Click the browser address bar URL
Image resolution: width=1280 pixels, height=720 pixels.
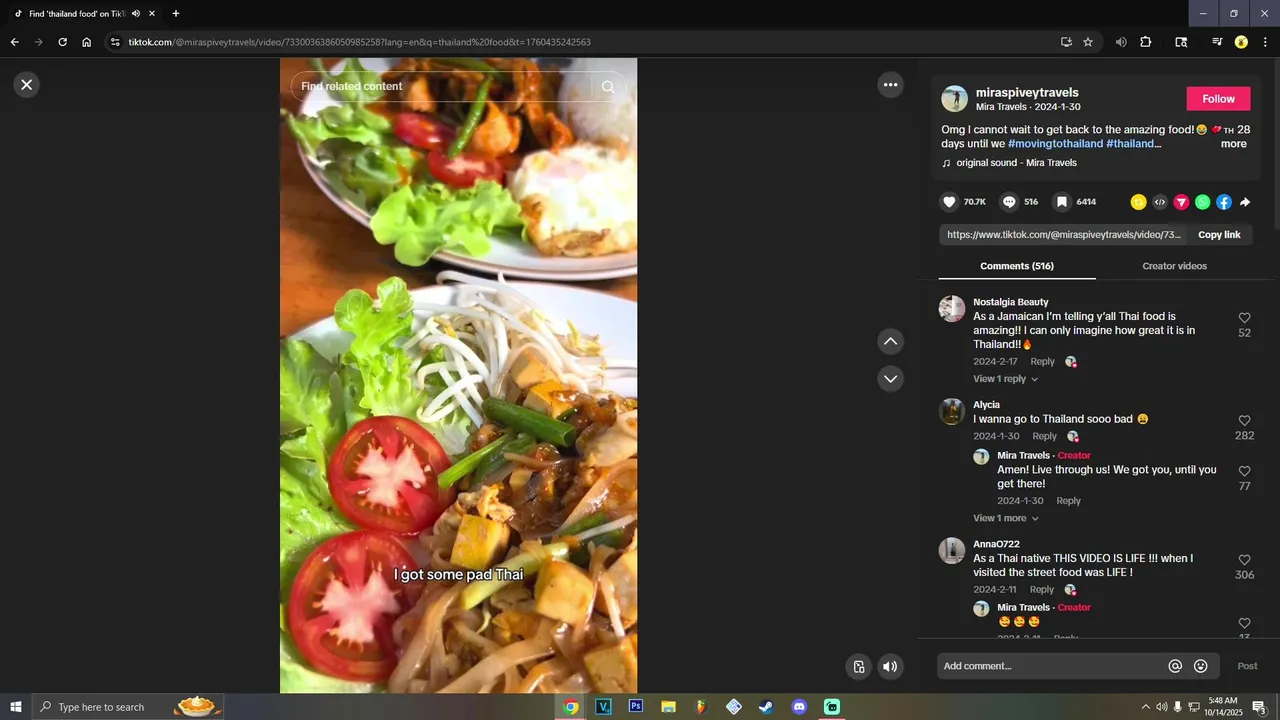(360, 42)
